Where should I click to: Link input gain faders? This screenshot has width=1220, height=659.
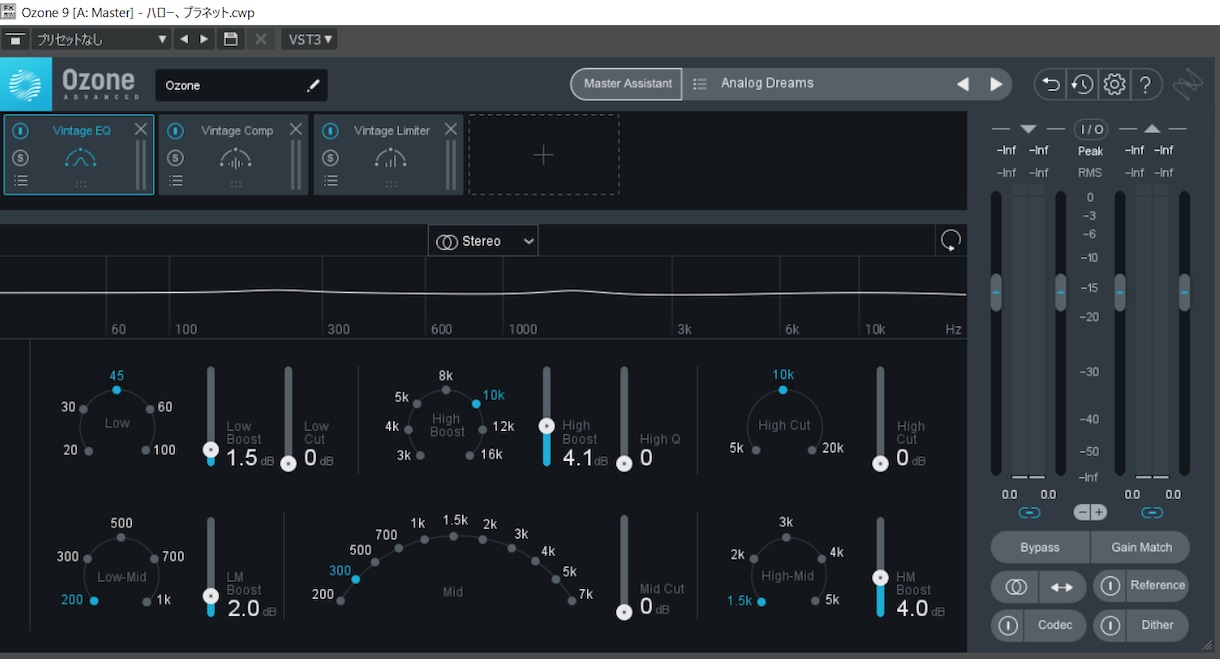pos(1029,513)
